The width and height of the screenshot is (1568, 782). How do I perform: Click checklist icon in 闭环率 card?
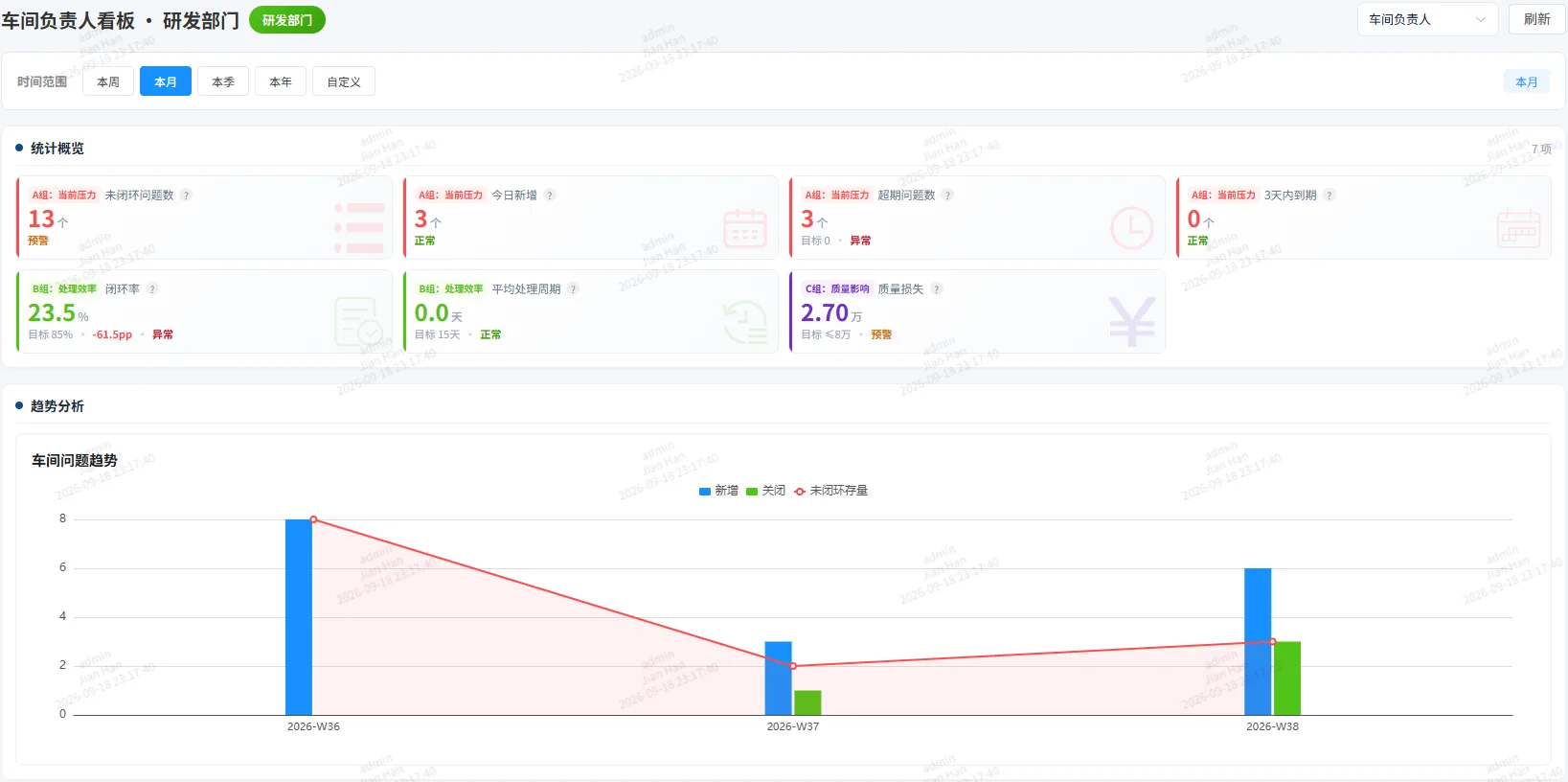358,322
